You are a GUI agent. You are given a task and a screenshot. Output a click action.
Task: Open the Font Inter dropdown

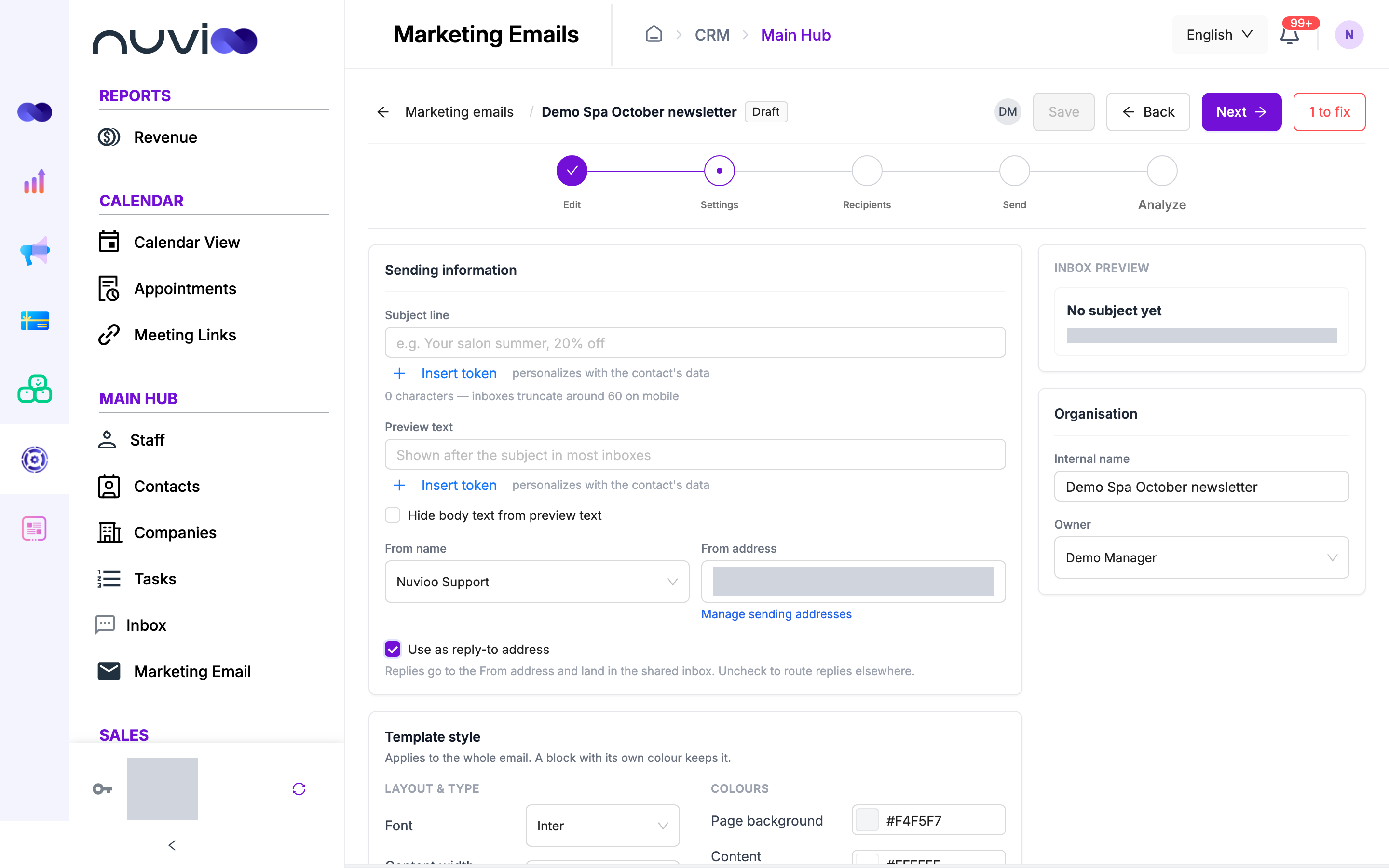point(603,826)
